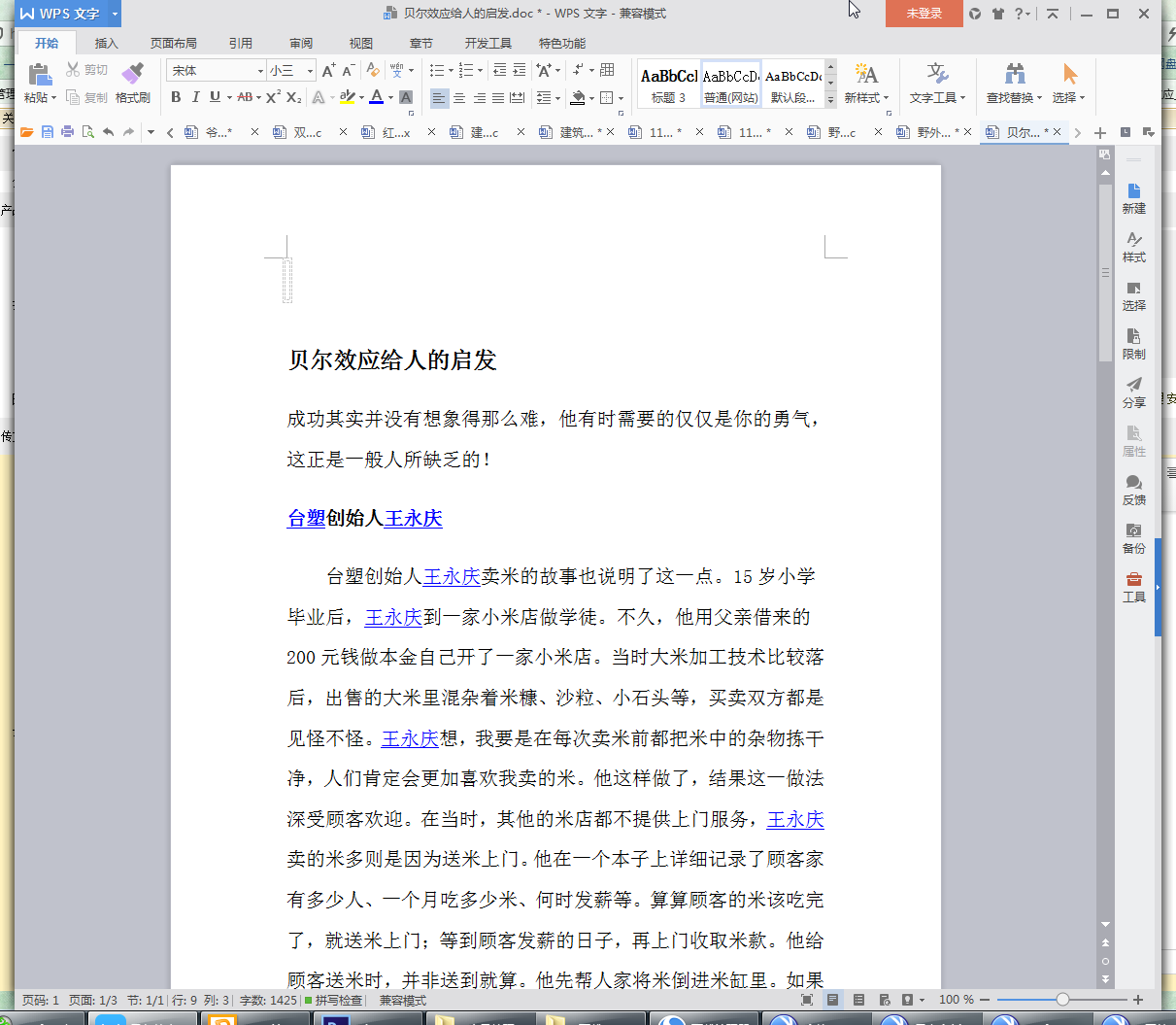This screenshot has height=1025, width=1176.
Task: Open the Backup (备份) side panel tool
Action: (1133, 538)
